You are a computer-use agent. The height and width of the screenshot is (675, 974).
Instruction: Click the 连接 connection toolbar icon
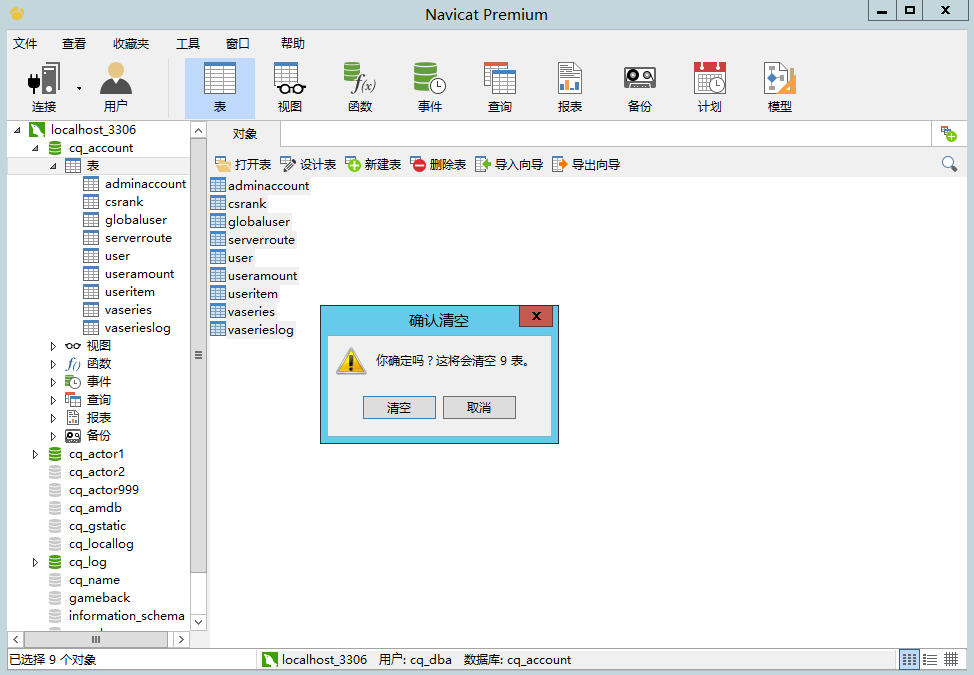pos(44,87)
